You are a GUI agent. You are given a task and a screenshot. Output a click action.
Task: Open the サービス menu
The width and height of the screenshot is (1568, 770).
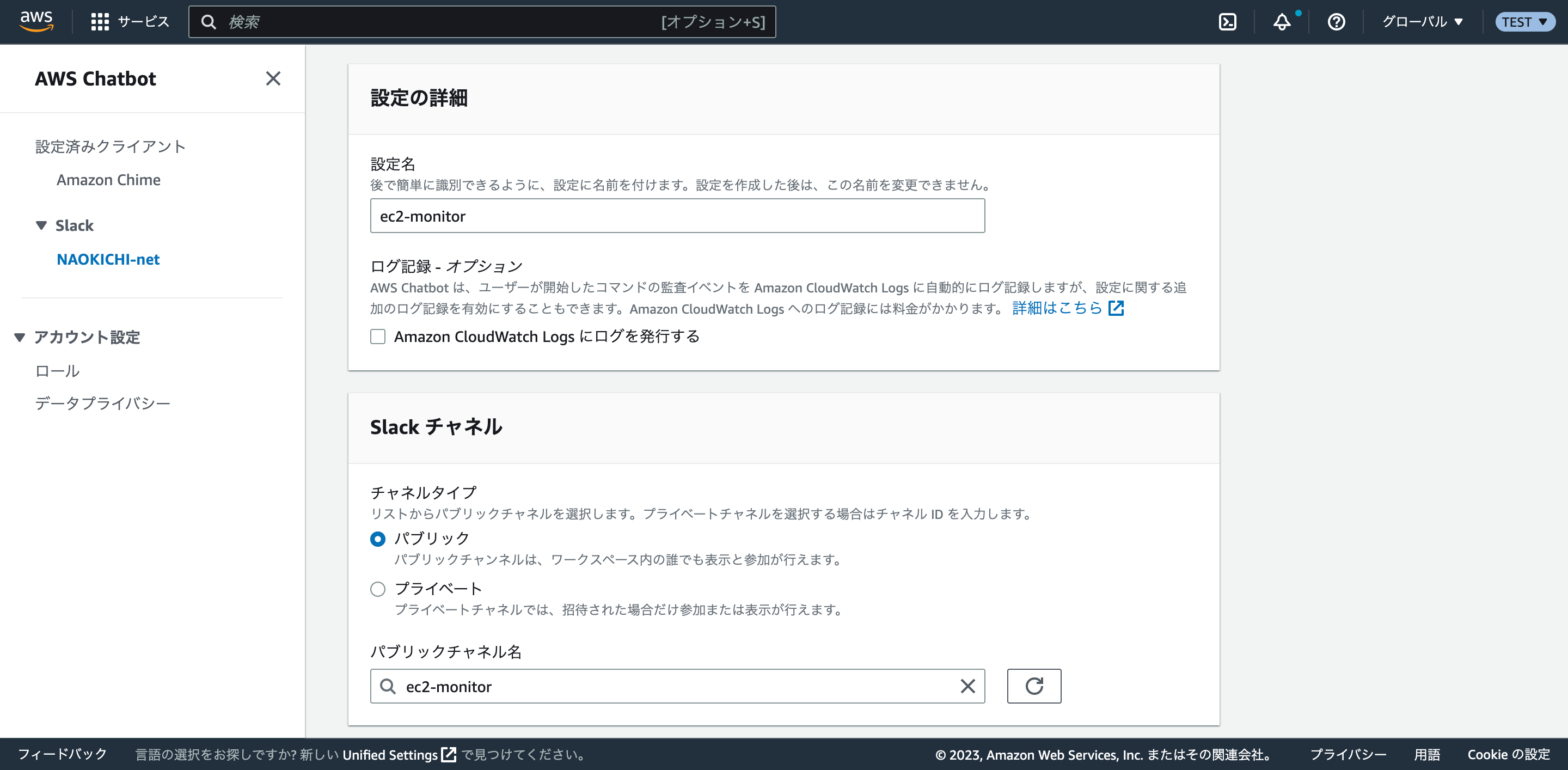130,21
